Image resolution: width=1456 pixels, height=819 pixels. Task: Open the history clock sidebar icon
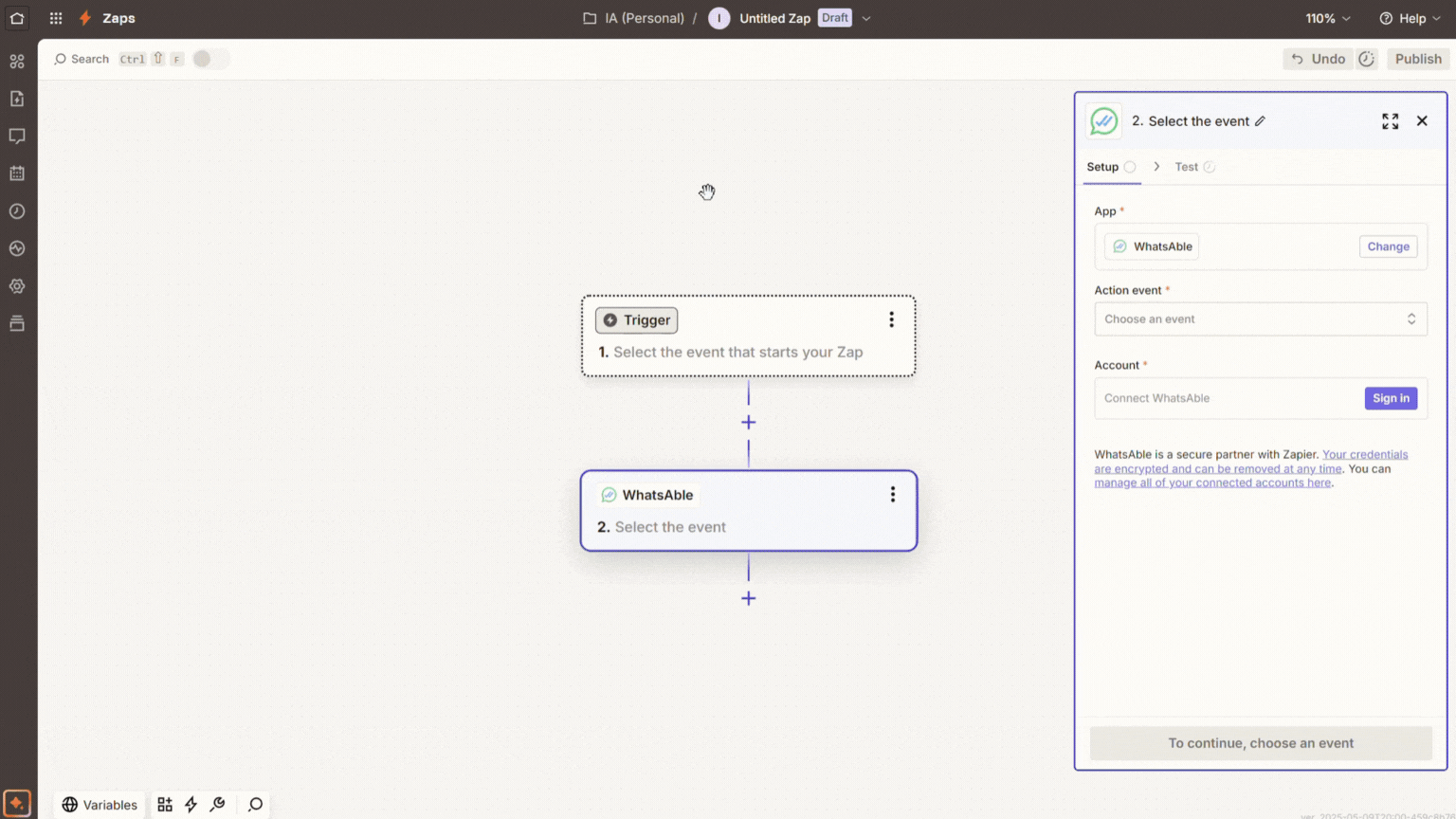pos(17,211)
